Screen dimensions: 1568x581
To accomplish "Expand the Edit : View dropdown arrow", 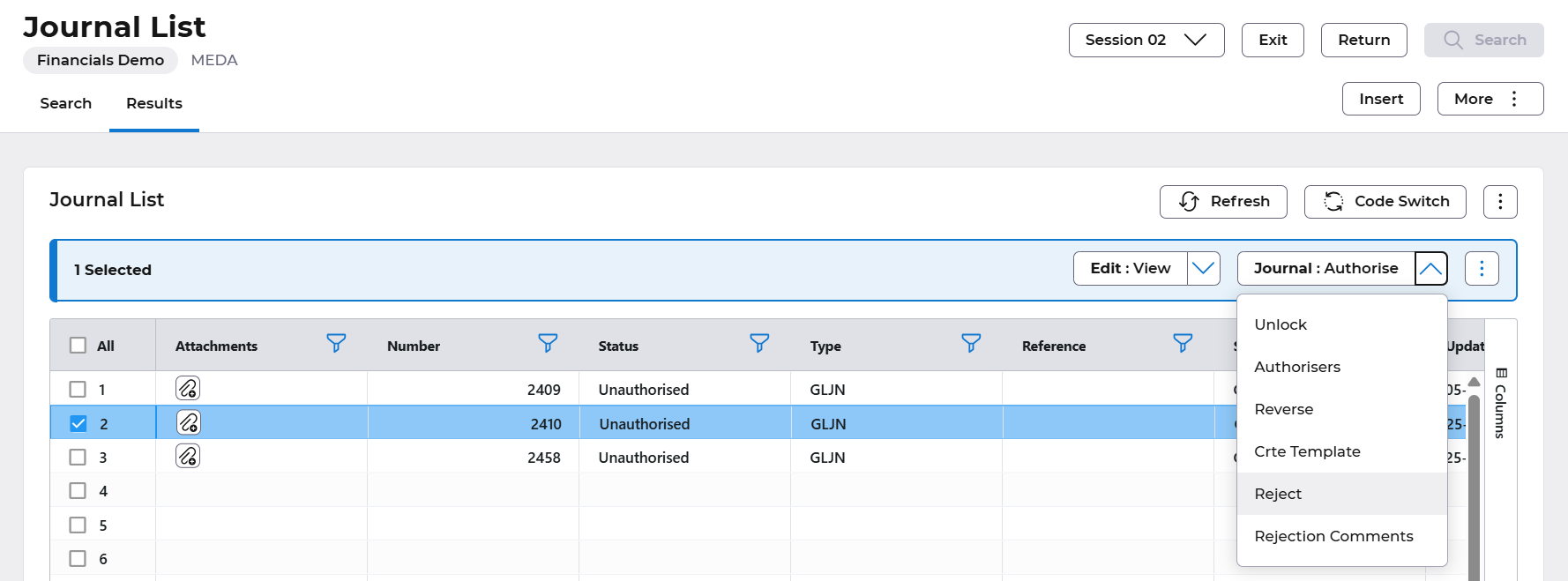I will coord(1204,269).
